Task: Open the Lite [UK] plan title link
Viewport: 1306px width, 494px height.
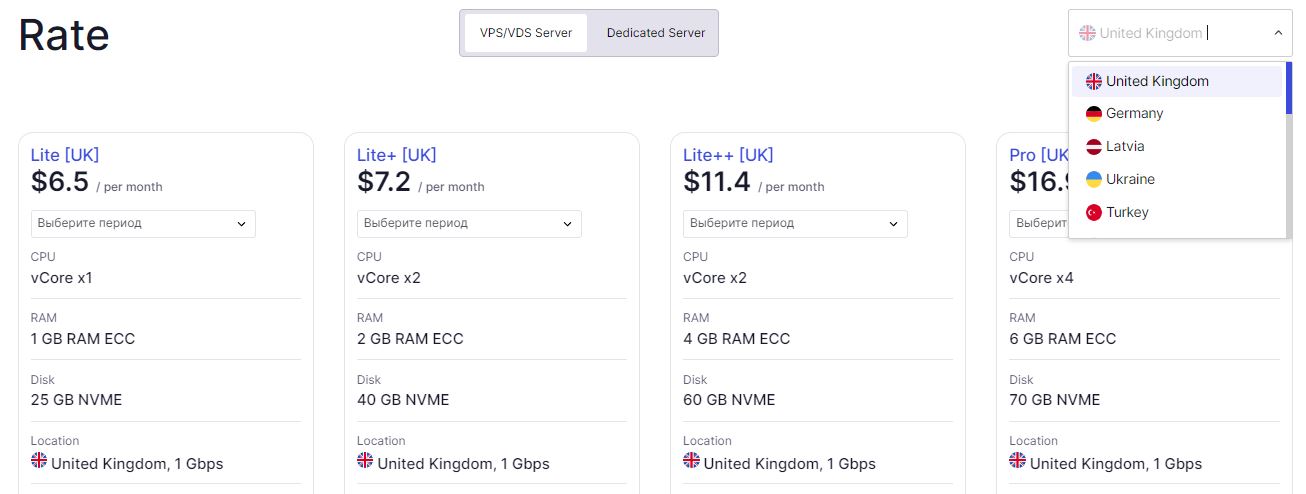Action: (x=65, y=155)
